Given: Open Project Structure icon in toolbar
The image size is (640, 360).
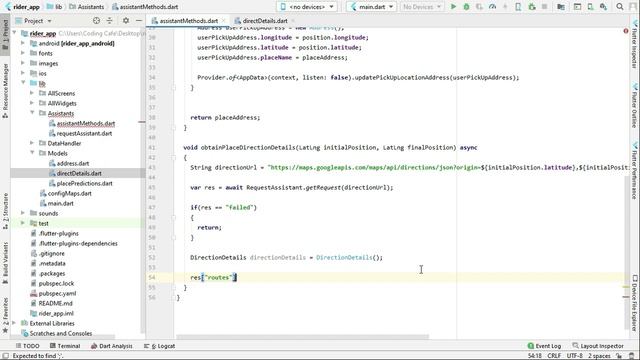Looking at the screenshot, I should (x=561, y=7).
